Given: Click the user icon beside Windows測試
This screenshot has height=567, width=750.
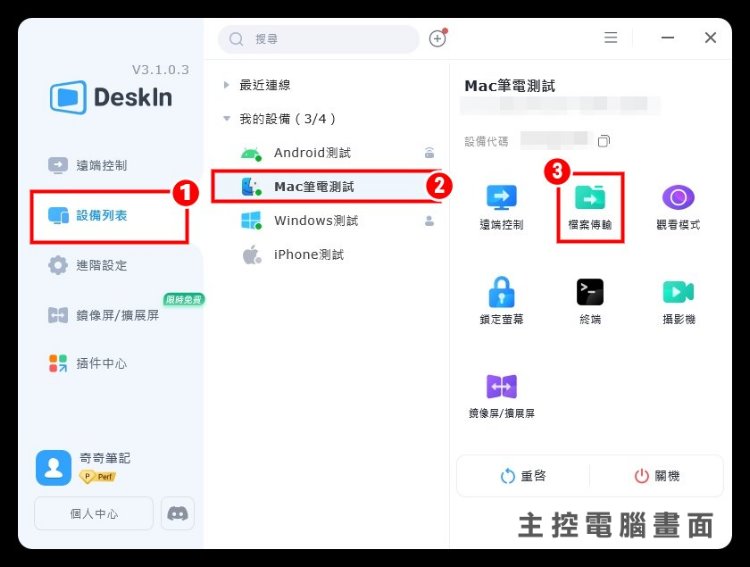Looking at the screenshot, I should [x=430, y=221].
